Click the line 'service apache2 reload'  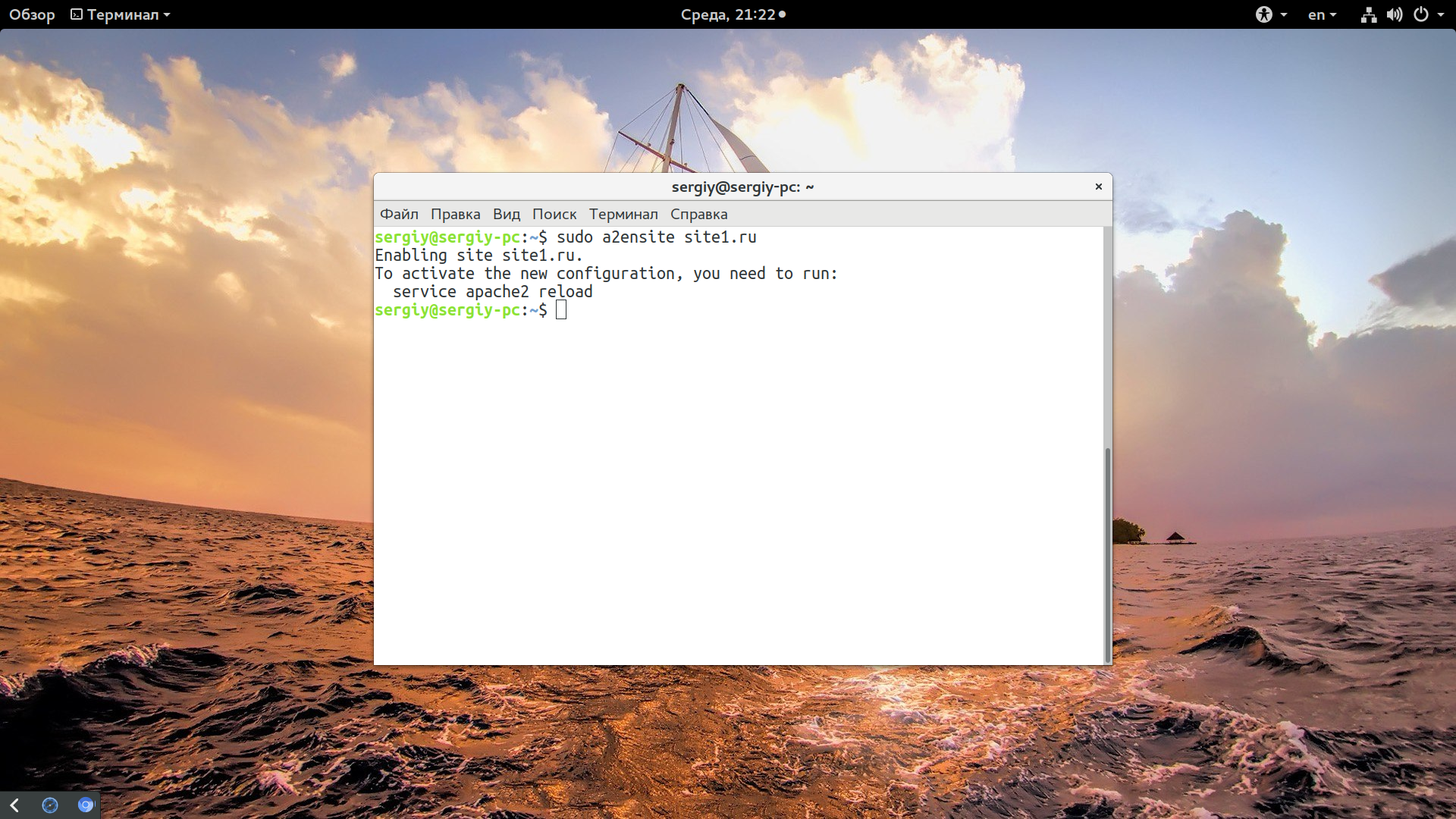click(x=492, y=292)
